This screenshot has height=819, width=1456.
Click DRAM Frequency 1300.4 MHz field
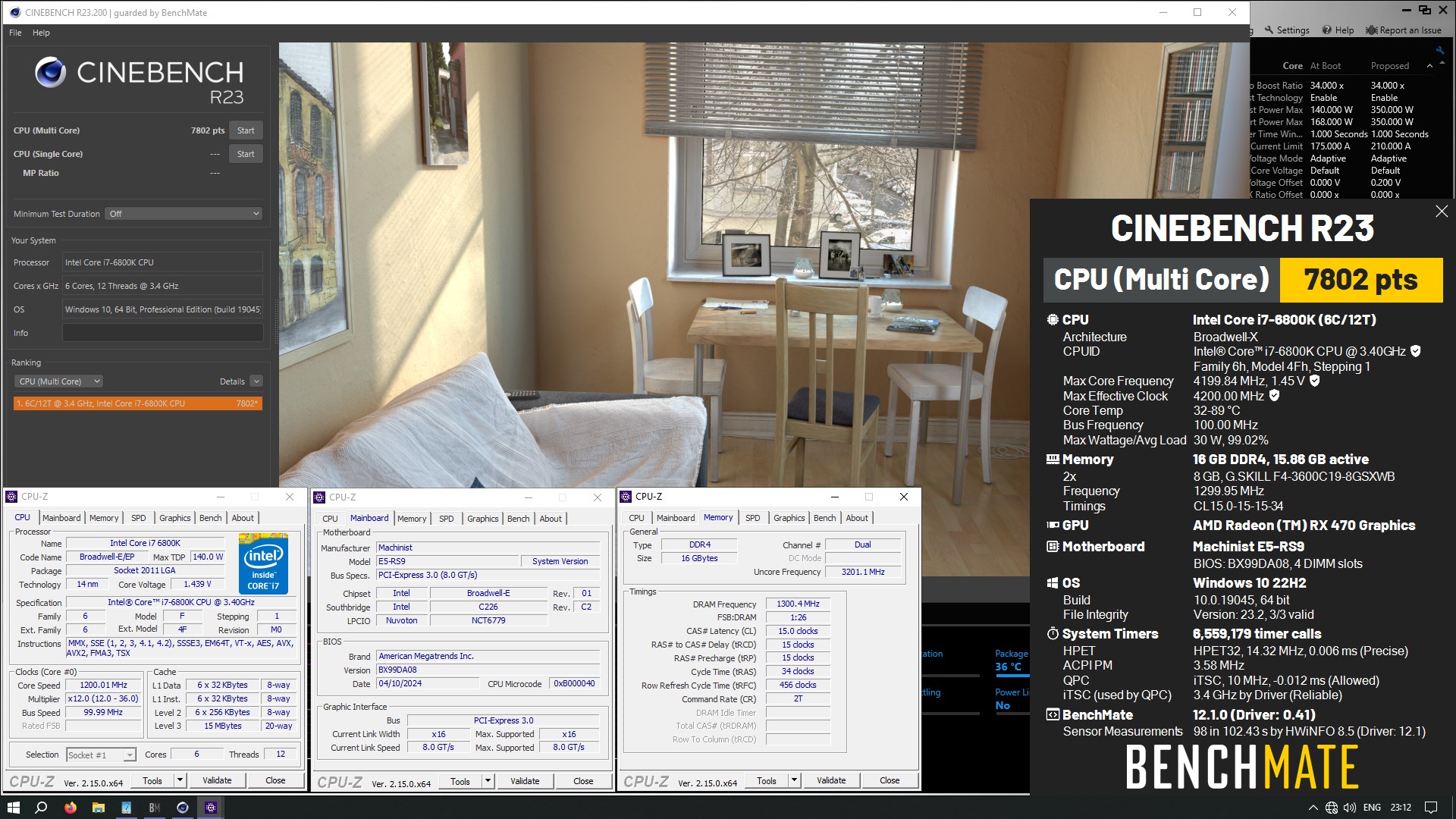(x=798, y=604)
